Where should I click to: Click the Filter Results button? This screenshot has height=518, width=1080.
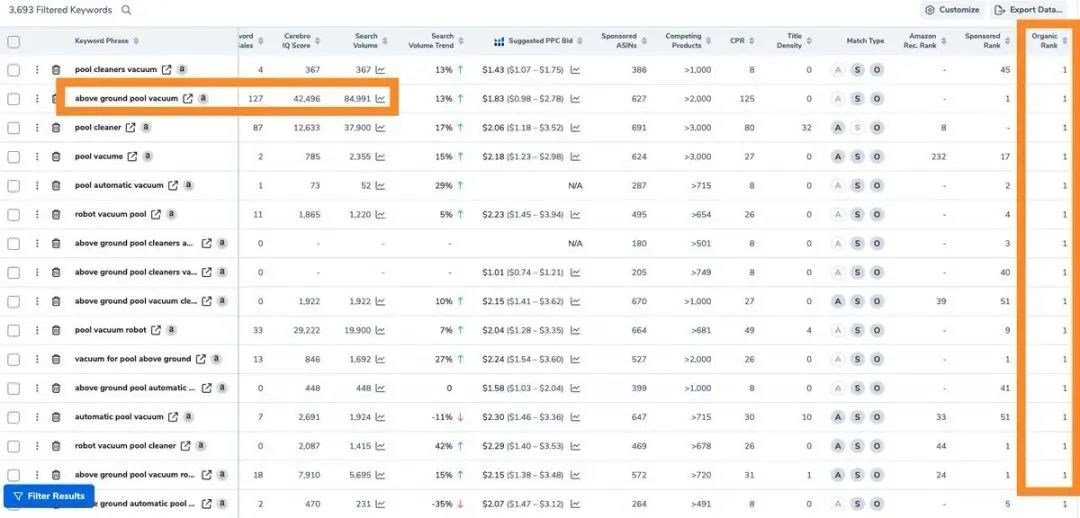click(x=49, y=496)
